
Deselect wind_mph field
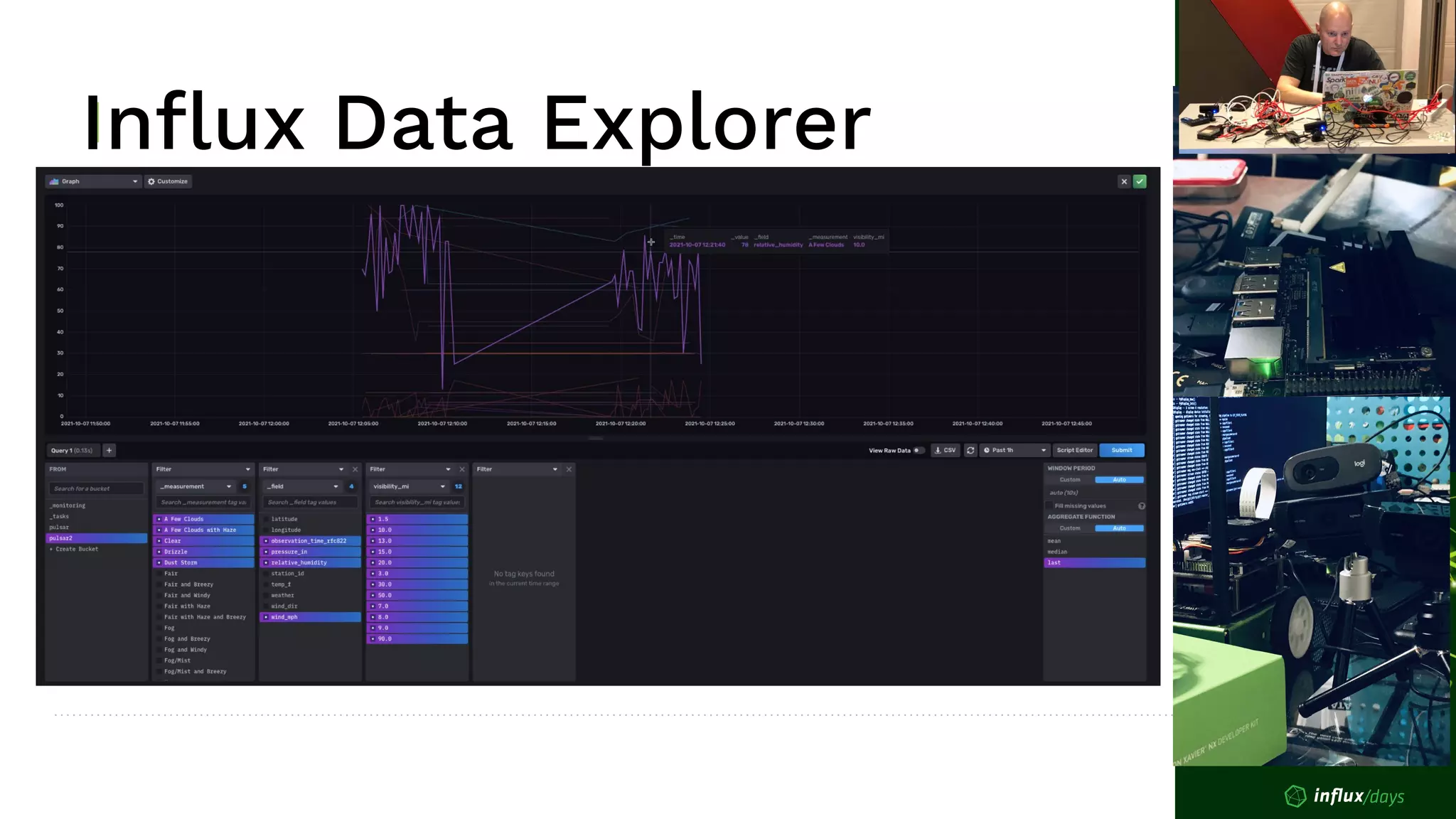(311, 617)
